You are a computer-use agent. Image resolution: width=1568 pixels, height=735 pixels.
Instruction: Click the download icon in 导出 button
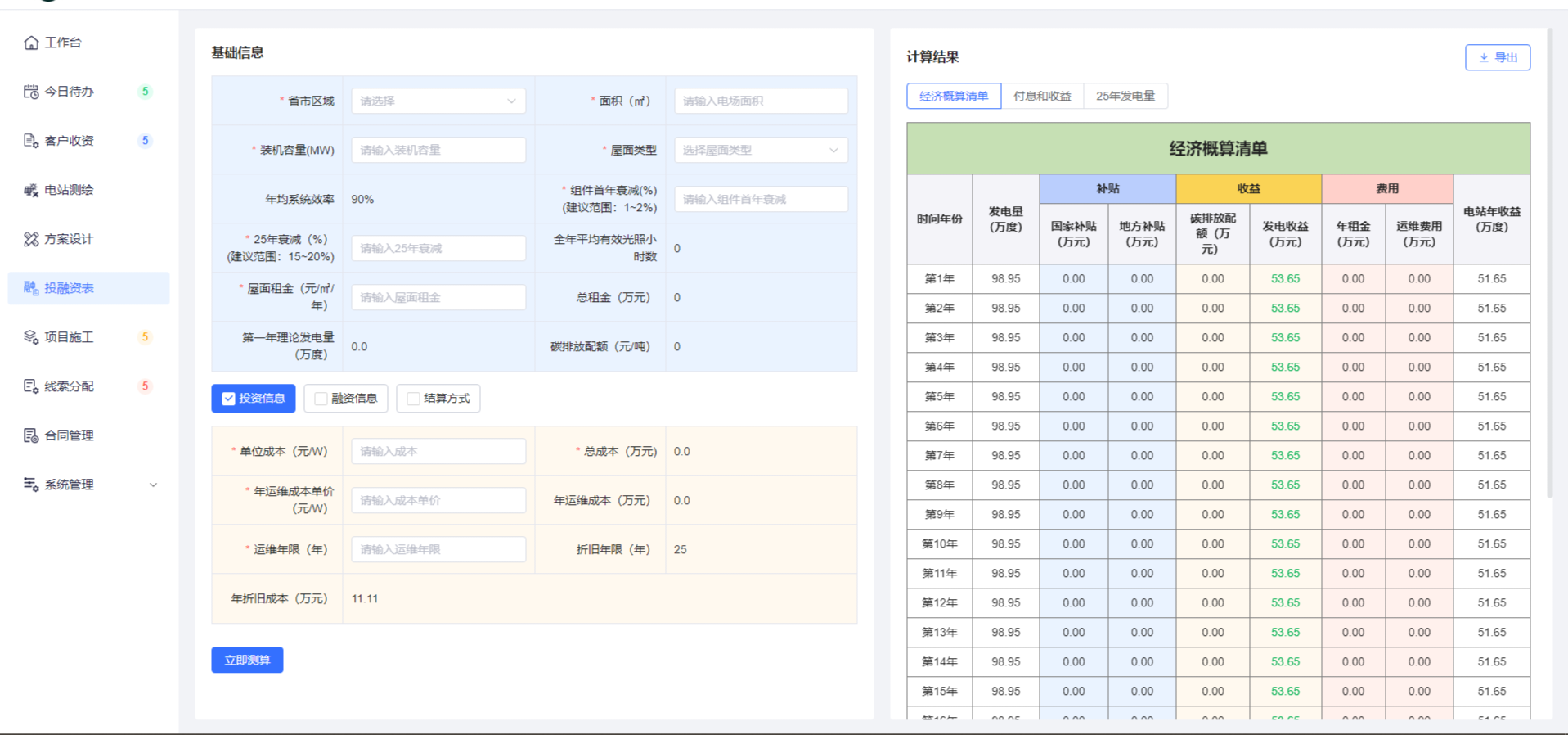click(x=1484, y=57)
